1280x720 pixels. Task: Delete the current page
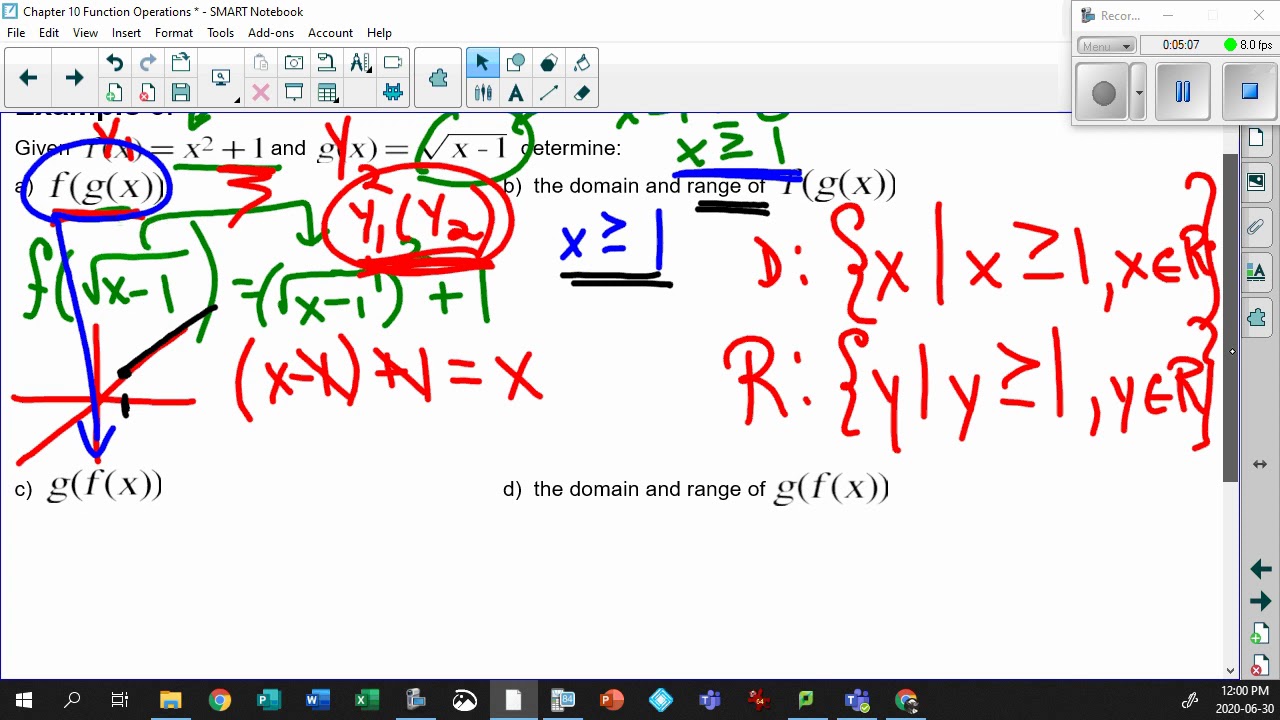(x=147, y=93)
